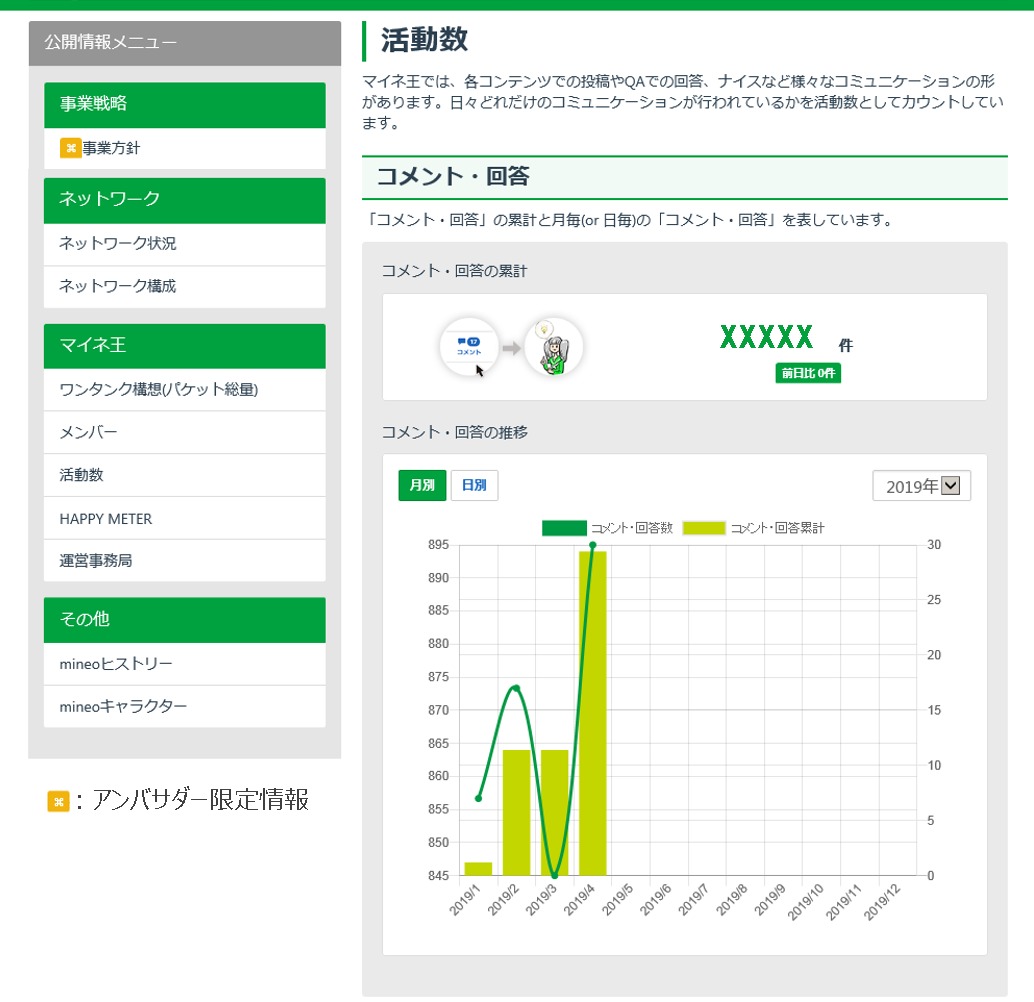The image size is (1034, 1002).
Task: Click the character avatar with lightbulb
Action: 553,348
